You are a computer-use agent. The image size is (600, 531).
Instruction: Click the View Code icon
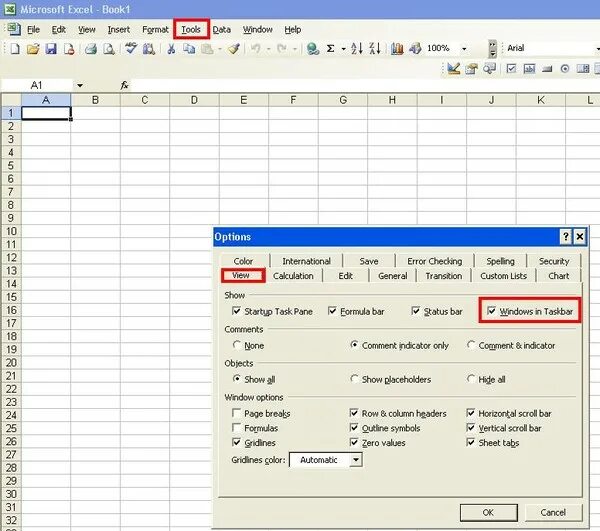tap(489, 69)
